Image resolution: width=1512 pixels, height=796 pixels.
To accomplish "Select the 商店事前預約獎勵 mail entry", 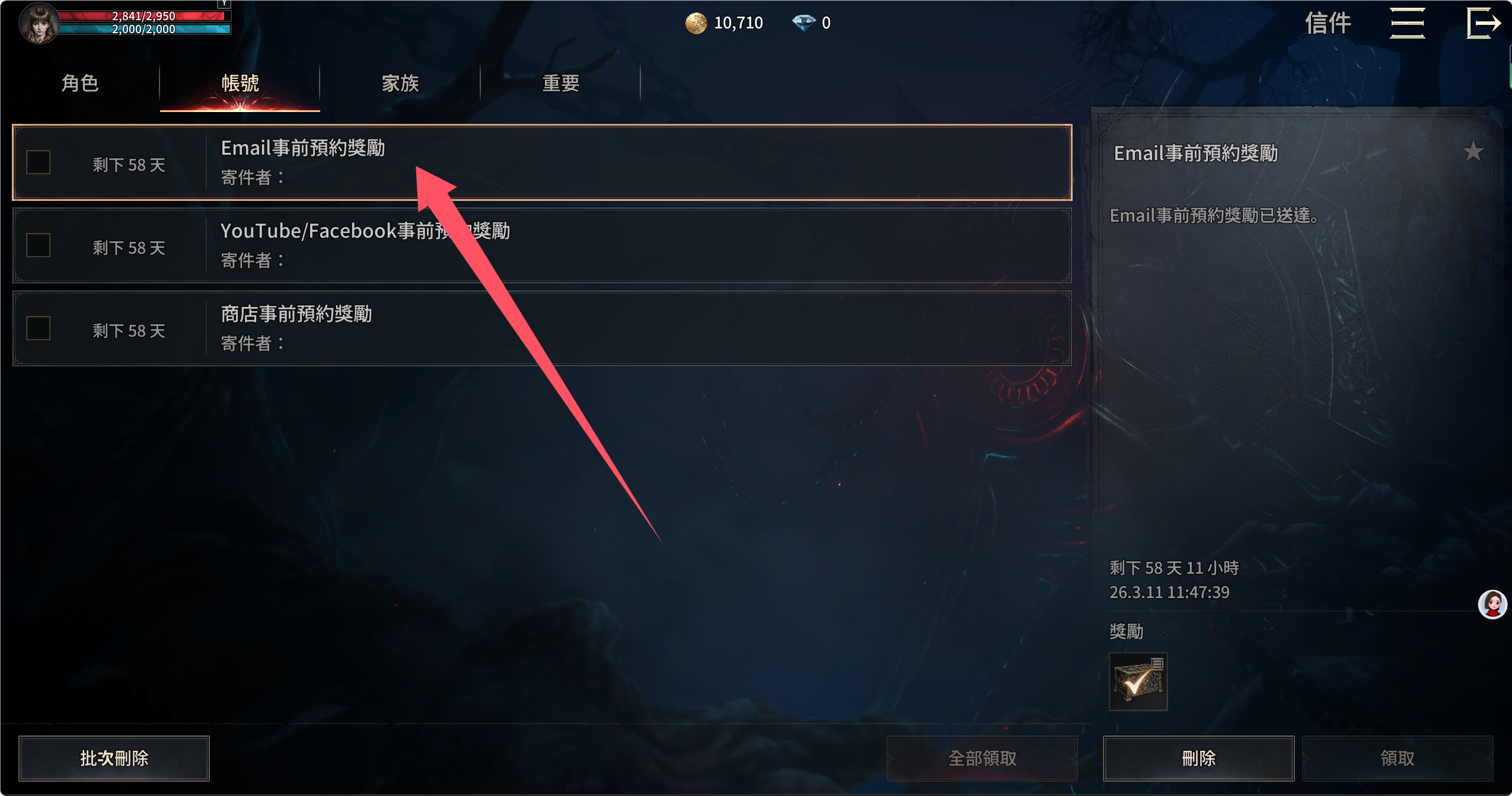I will [542, 328].
